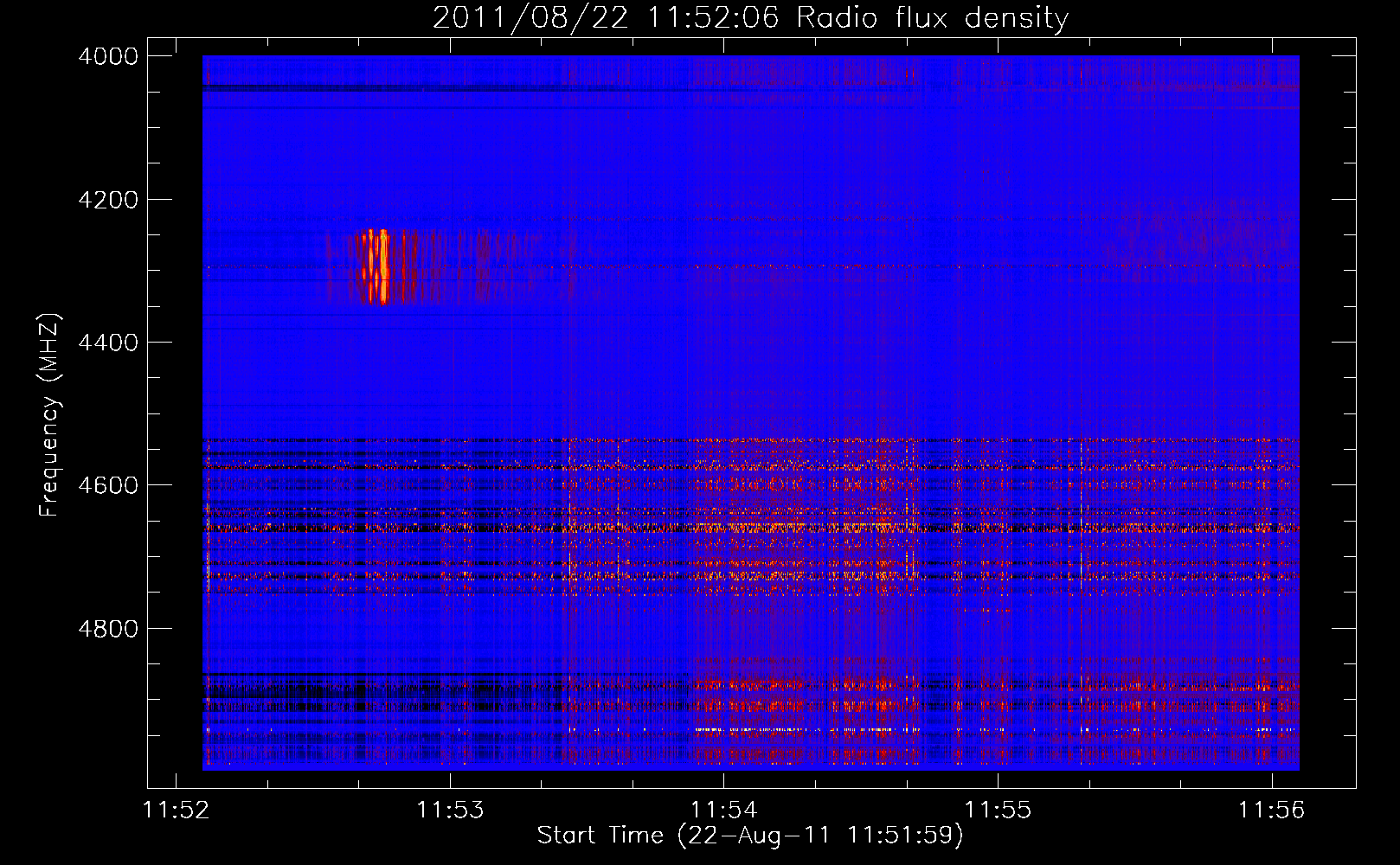Select the 4200 frequency tick label
Viewport: 1400px width, 865px height.
coord(108,200)
